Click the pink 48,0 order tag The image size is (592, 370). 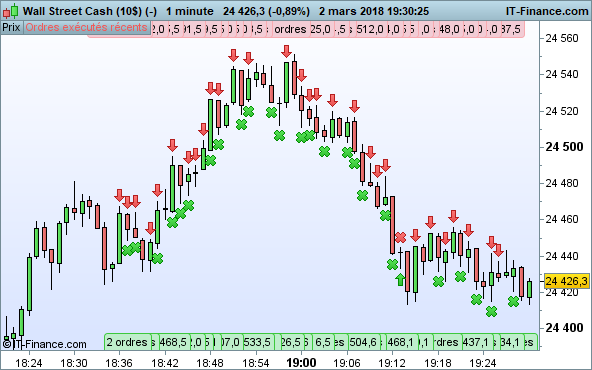(x=449, y=29)
